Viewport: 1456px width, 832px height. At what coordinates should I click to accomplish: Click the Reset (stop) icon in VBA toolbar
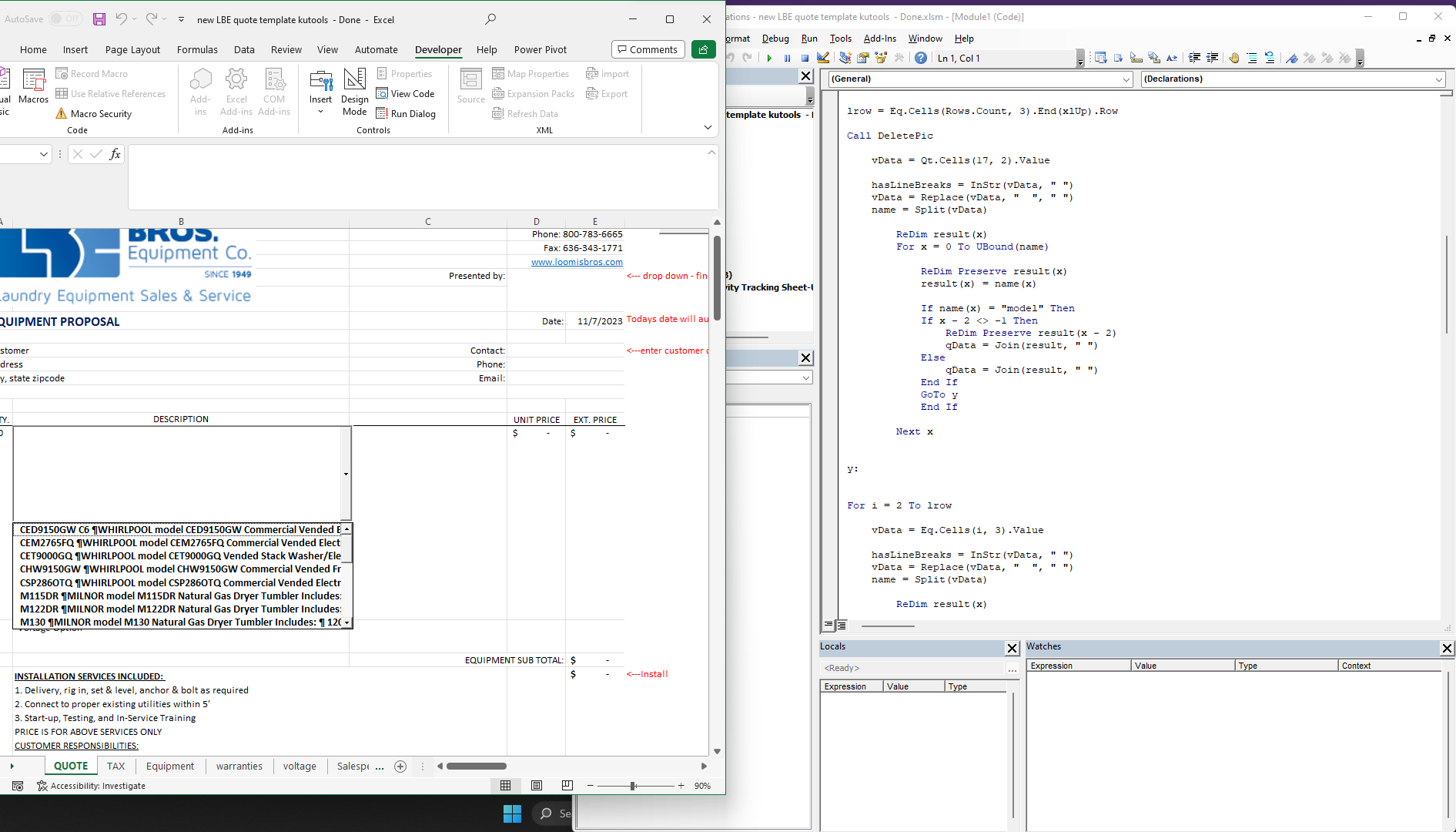(805, 58)
